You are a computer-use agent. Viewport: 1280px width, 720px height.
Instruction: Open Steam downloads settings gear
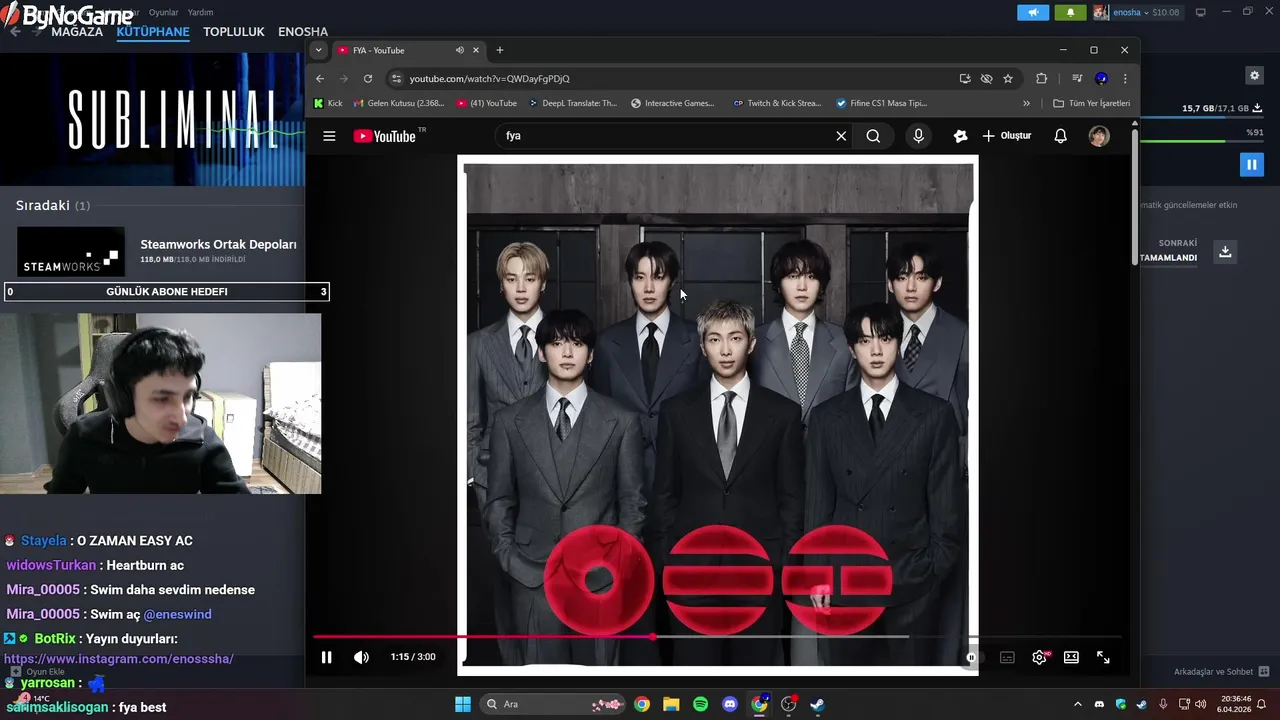pos(1254,75)
